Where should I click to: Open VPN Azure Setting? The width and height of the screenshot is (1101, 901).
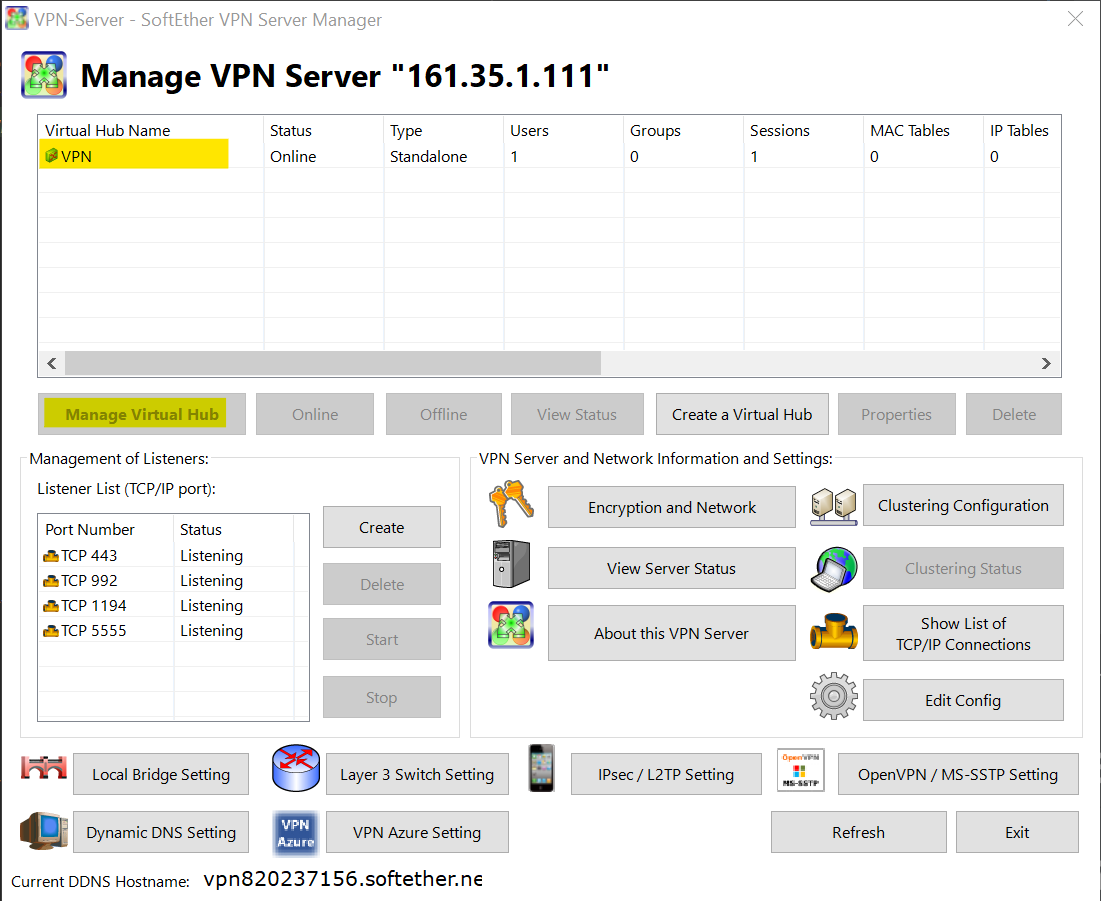[x=417, y=832]
